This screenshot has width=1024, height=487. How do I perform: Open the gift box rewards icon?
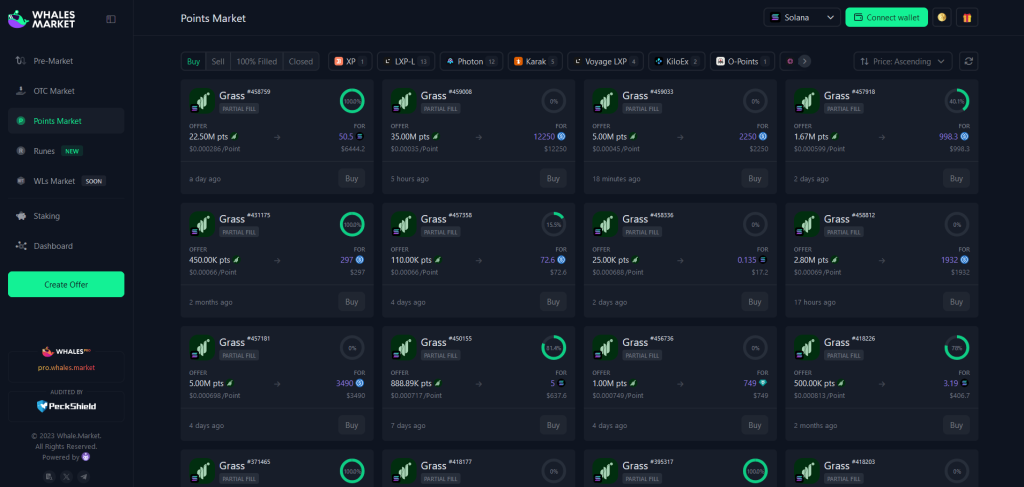click(x=967, y=18)
